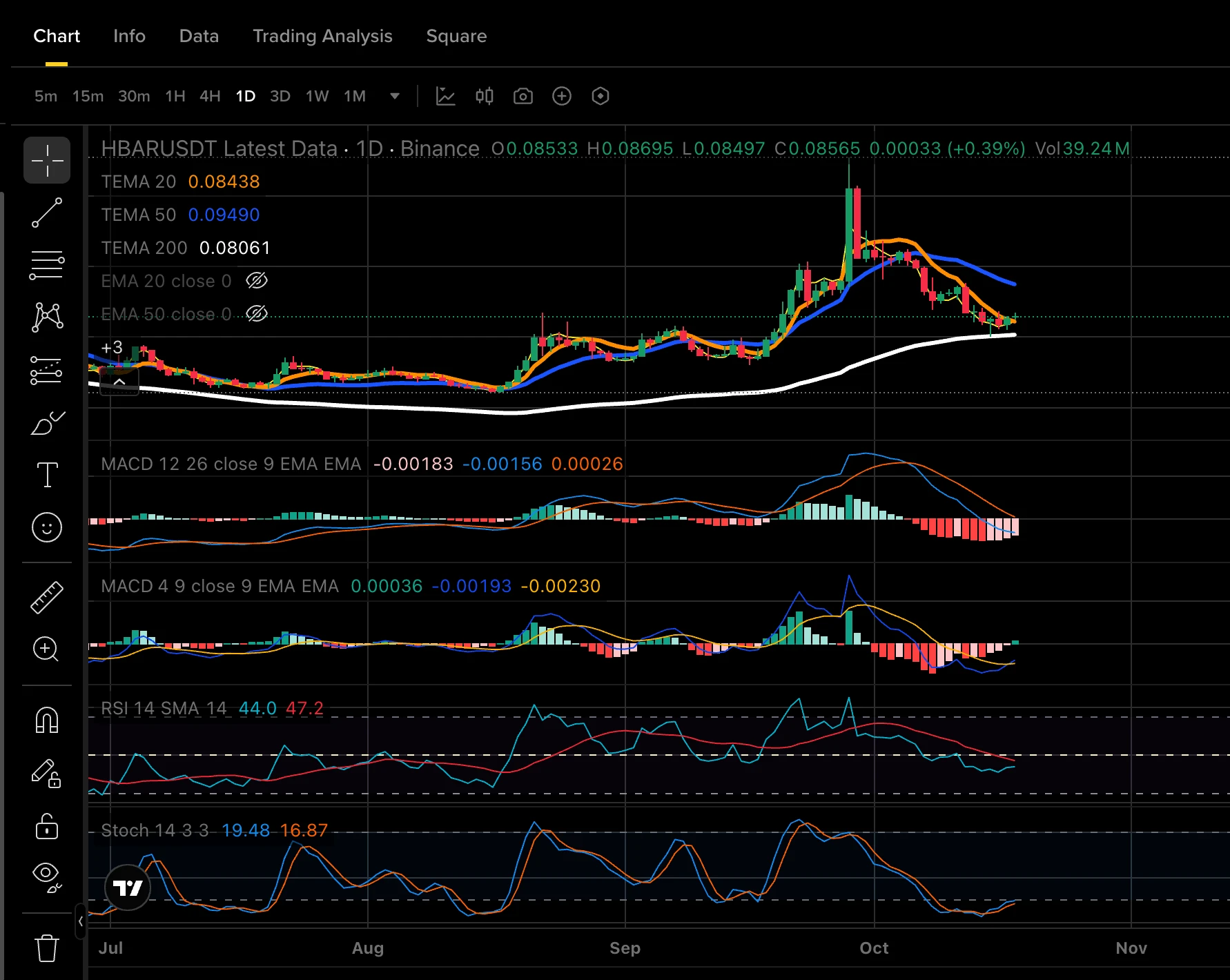The image size is (1230, 980).
Task: Click the Stoch 14 3 3 label
Action: tap(155, 830)
